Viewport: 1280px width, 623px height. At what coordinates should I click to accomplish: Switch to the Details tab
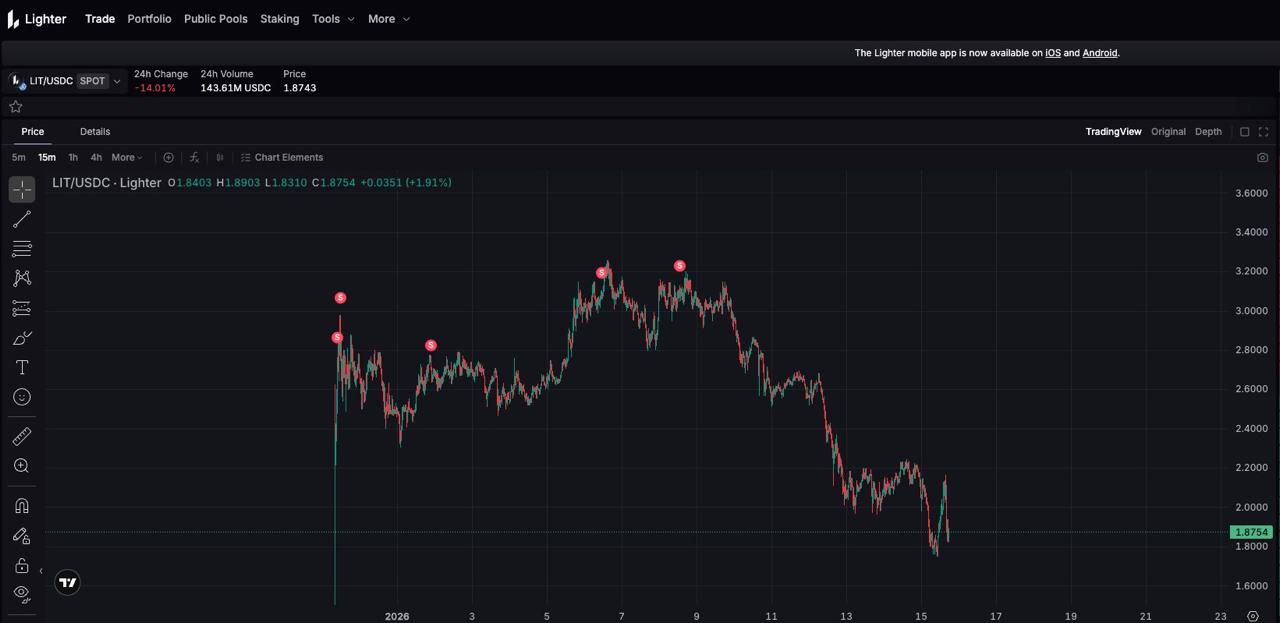(x=95, y=132)
